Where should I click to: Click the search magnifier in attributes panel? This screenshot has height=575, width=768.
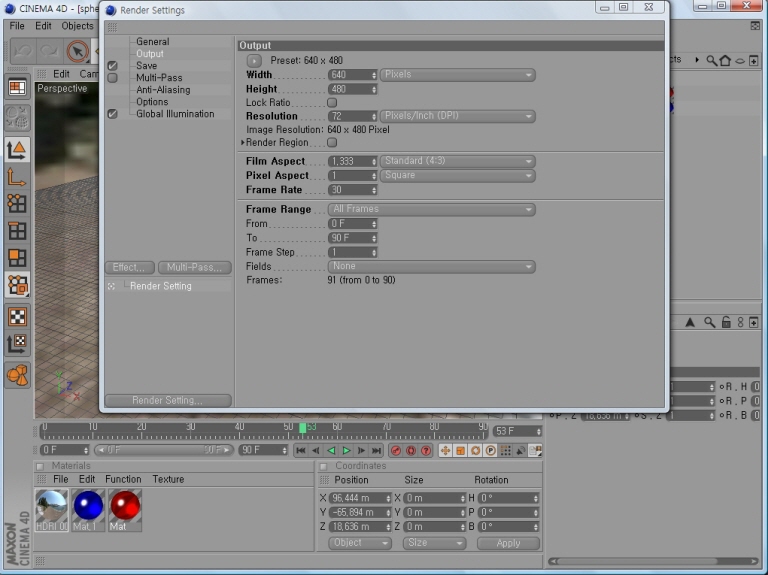709,322
